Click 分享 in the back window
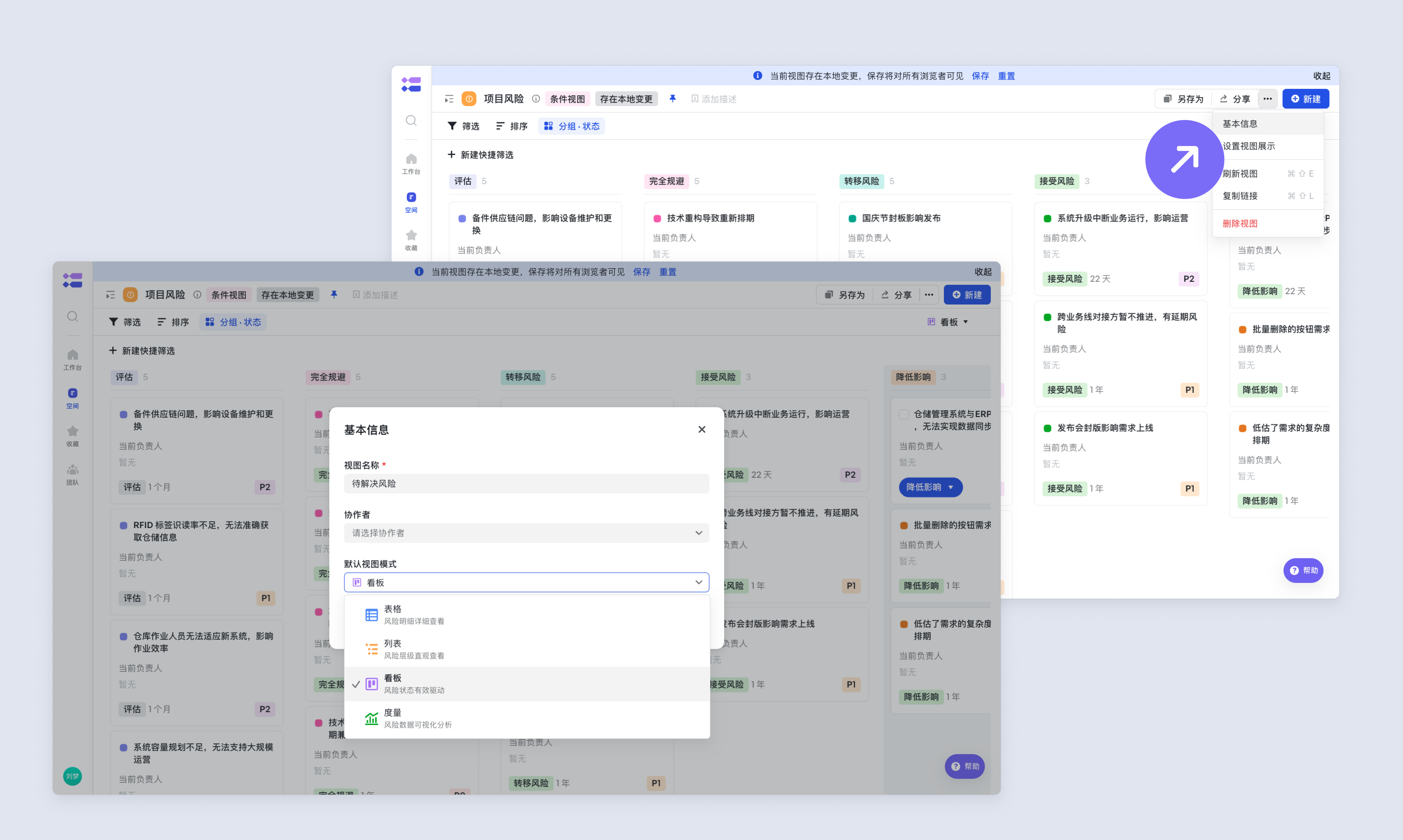Image resolution: width=1403 pixels, height=840 pixels. tap(1235, 99)
